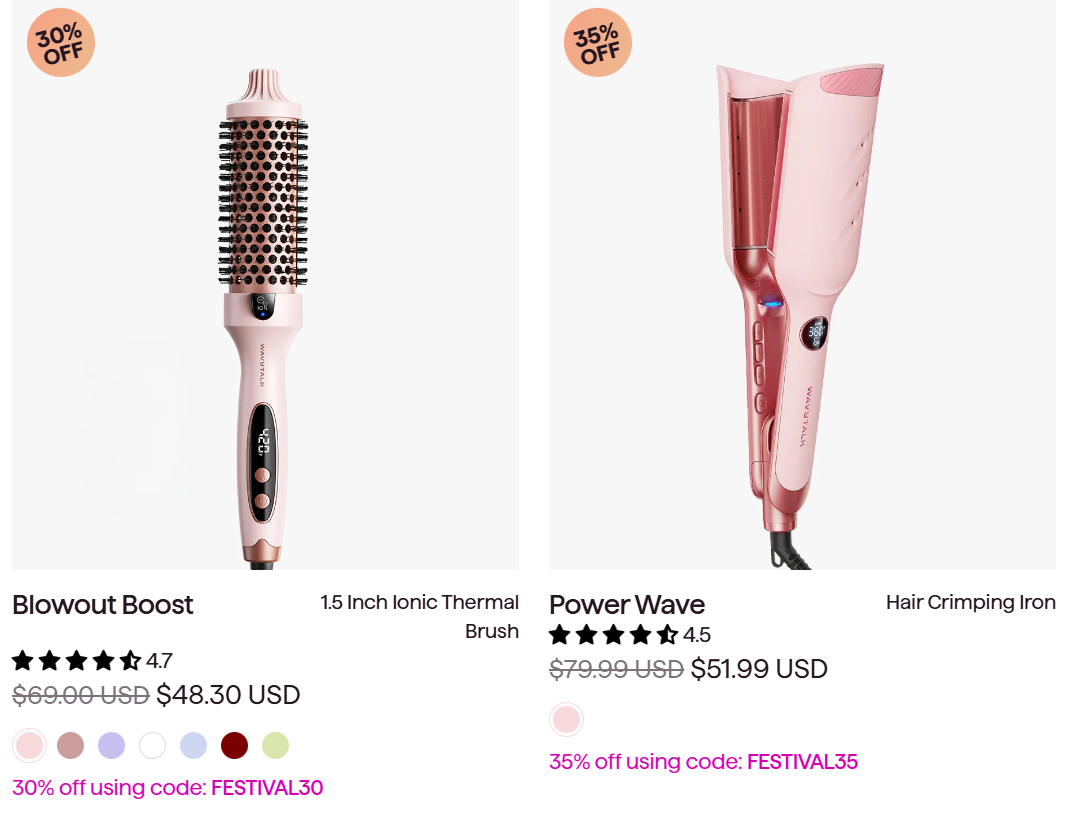Click the Hair Crimping Iron description
The width and height of the screenshot is (1067, 819).
(970, 603)
